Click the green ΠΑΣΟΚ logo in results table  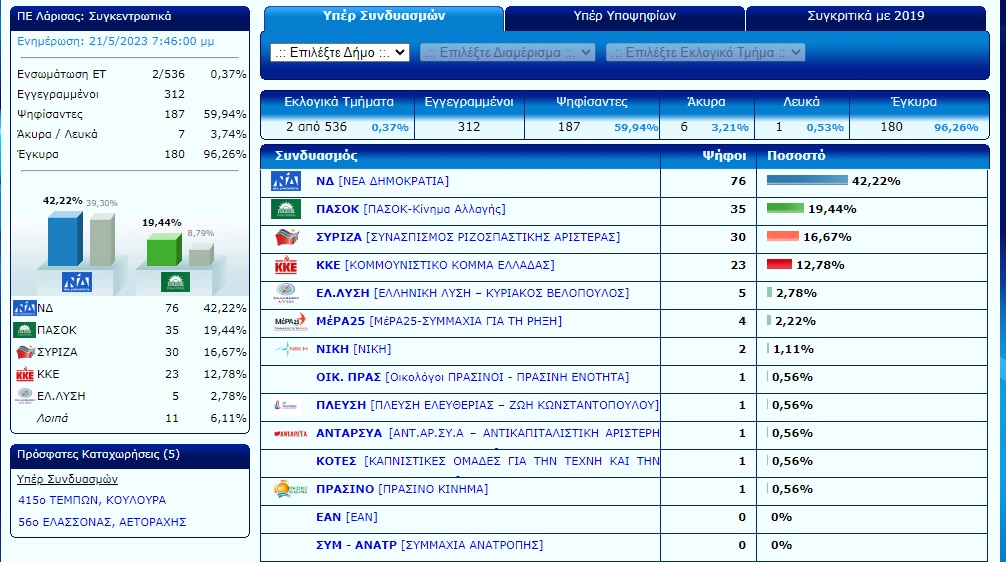click(286, 209)
